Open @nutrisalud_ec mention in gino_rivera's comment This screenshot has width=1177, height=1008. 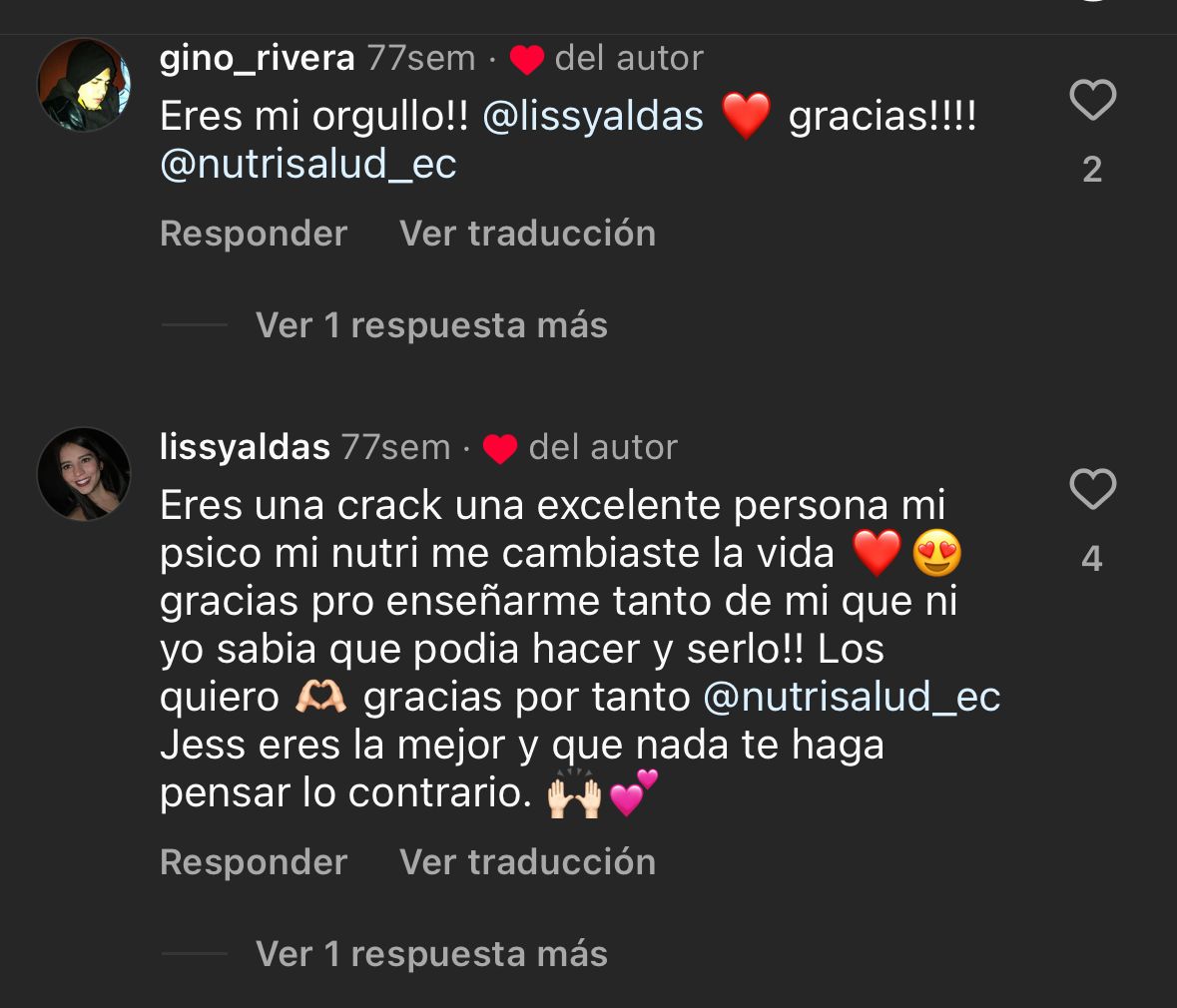click(308, 165)
